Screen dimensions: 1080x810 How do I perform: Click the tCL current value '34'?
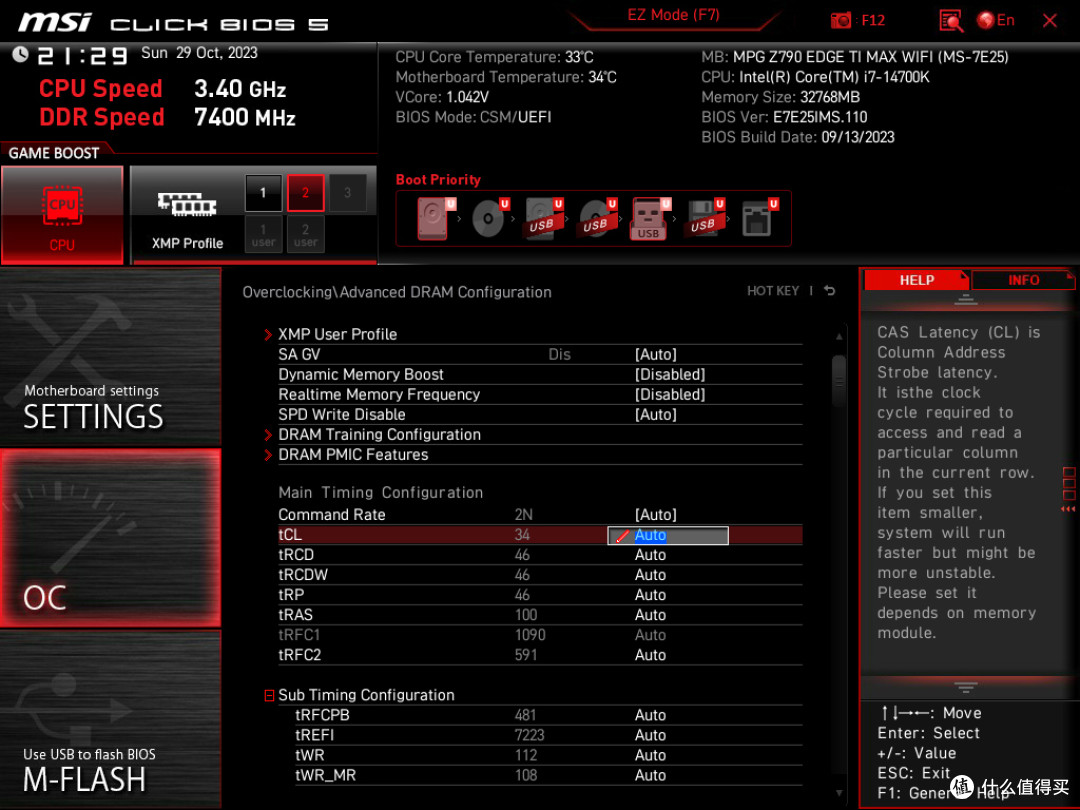(522, 534)
